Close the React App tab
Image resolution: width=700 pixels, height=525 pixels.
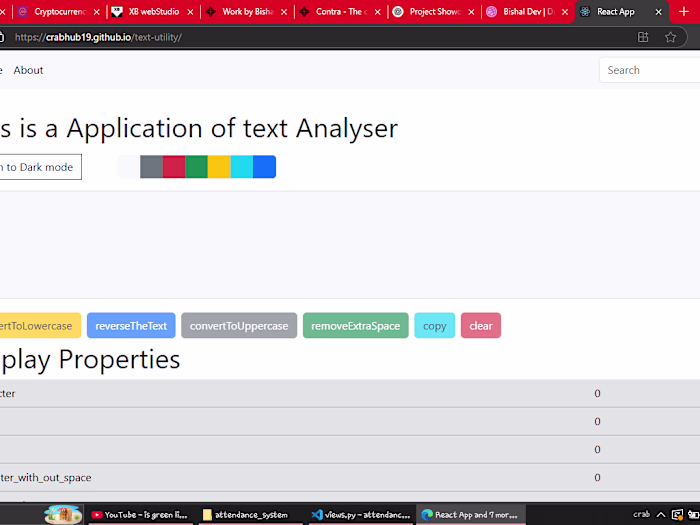click(658, 12)
